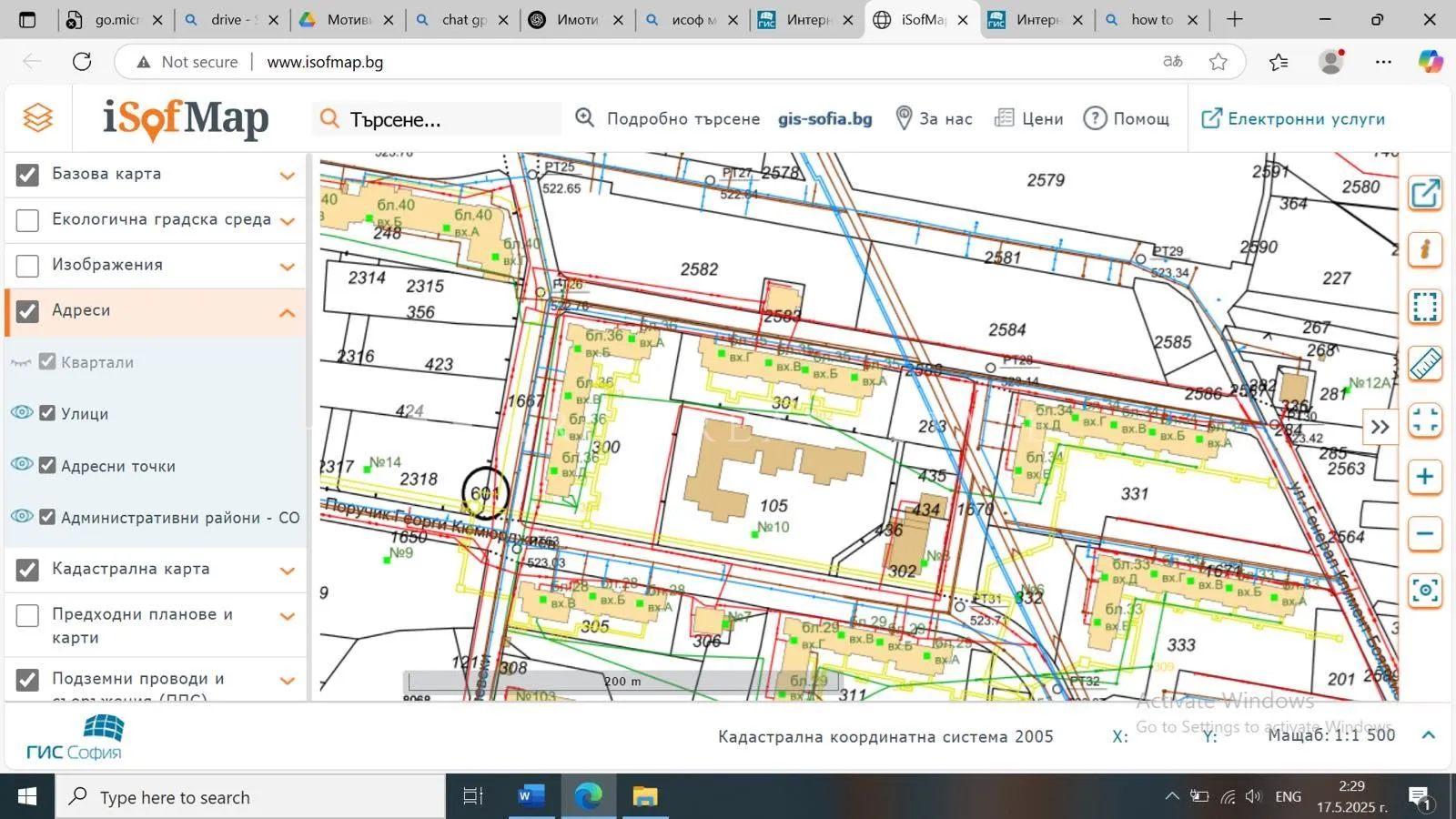Screen dimensions: 1456x819
Task: Collapse the Адреси layer group
Action: tap(288, 312)
